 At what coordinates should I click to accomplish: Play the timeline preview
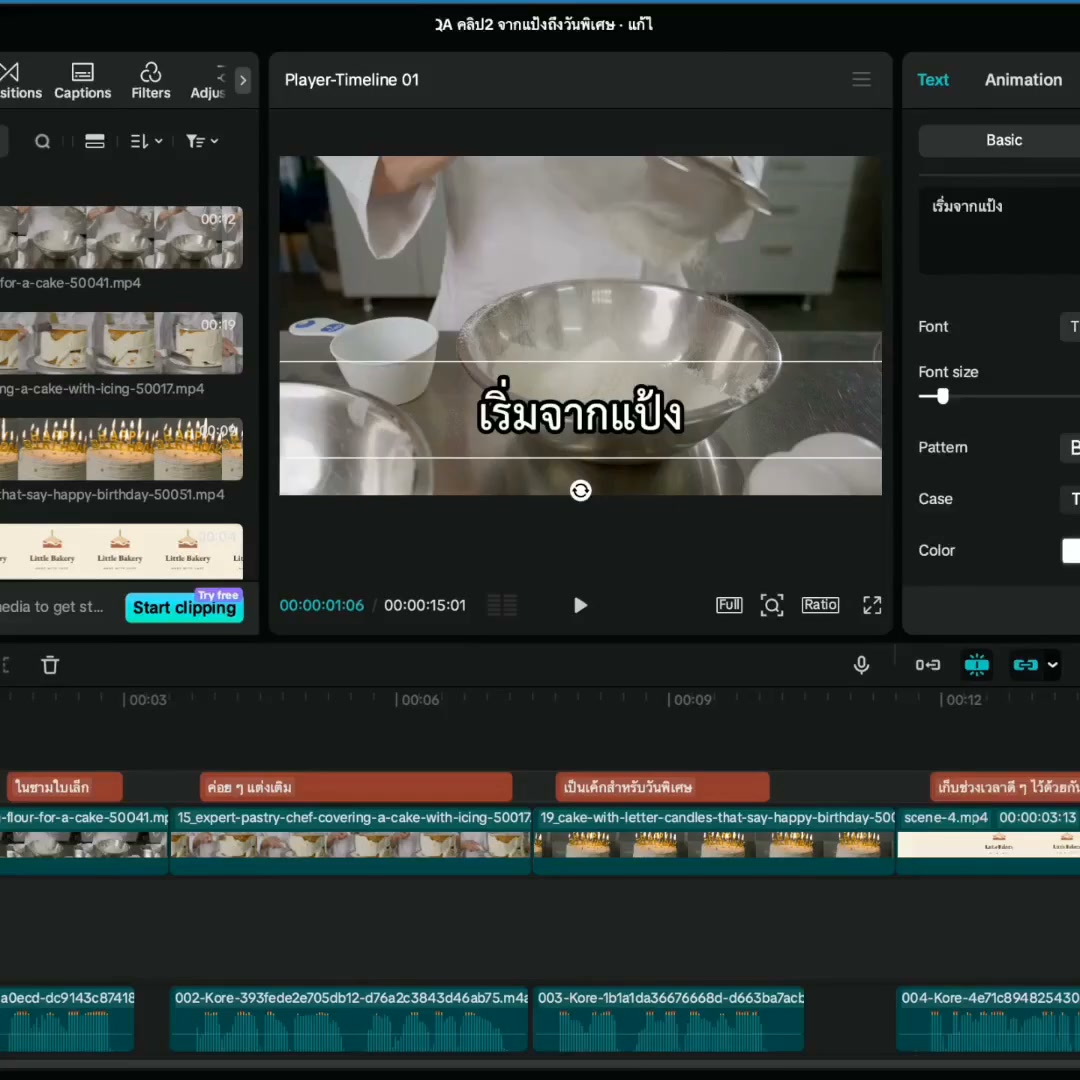(580, 605)
